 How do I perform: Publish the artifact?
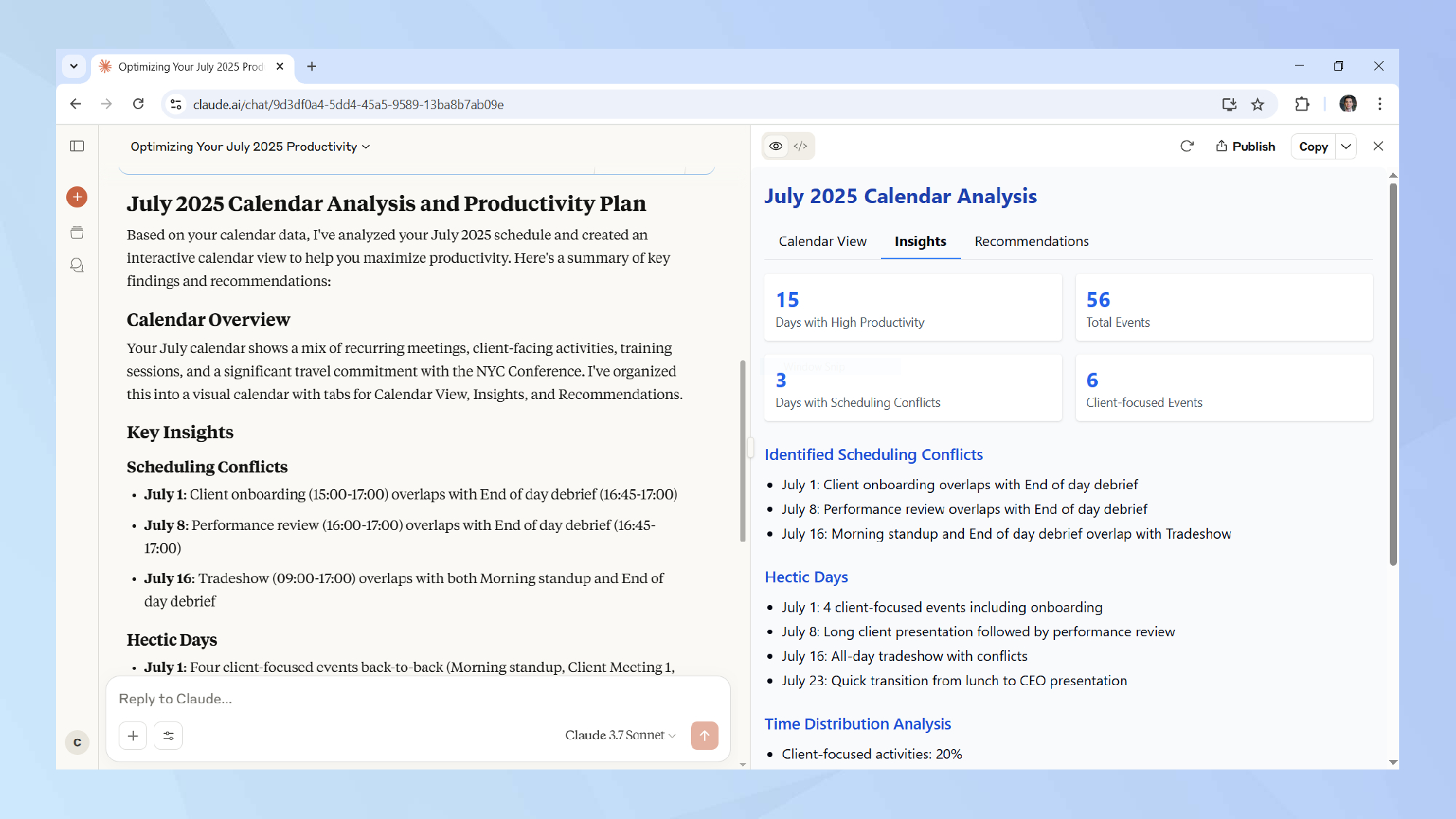pos(1245,146)
